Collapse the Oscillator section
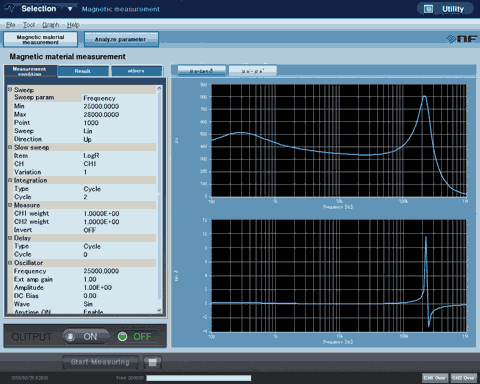480x384 pixels. (x=10, y=263)
